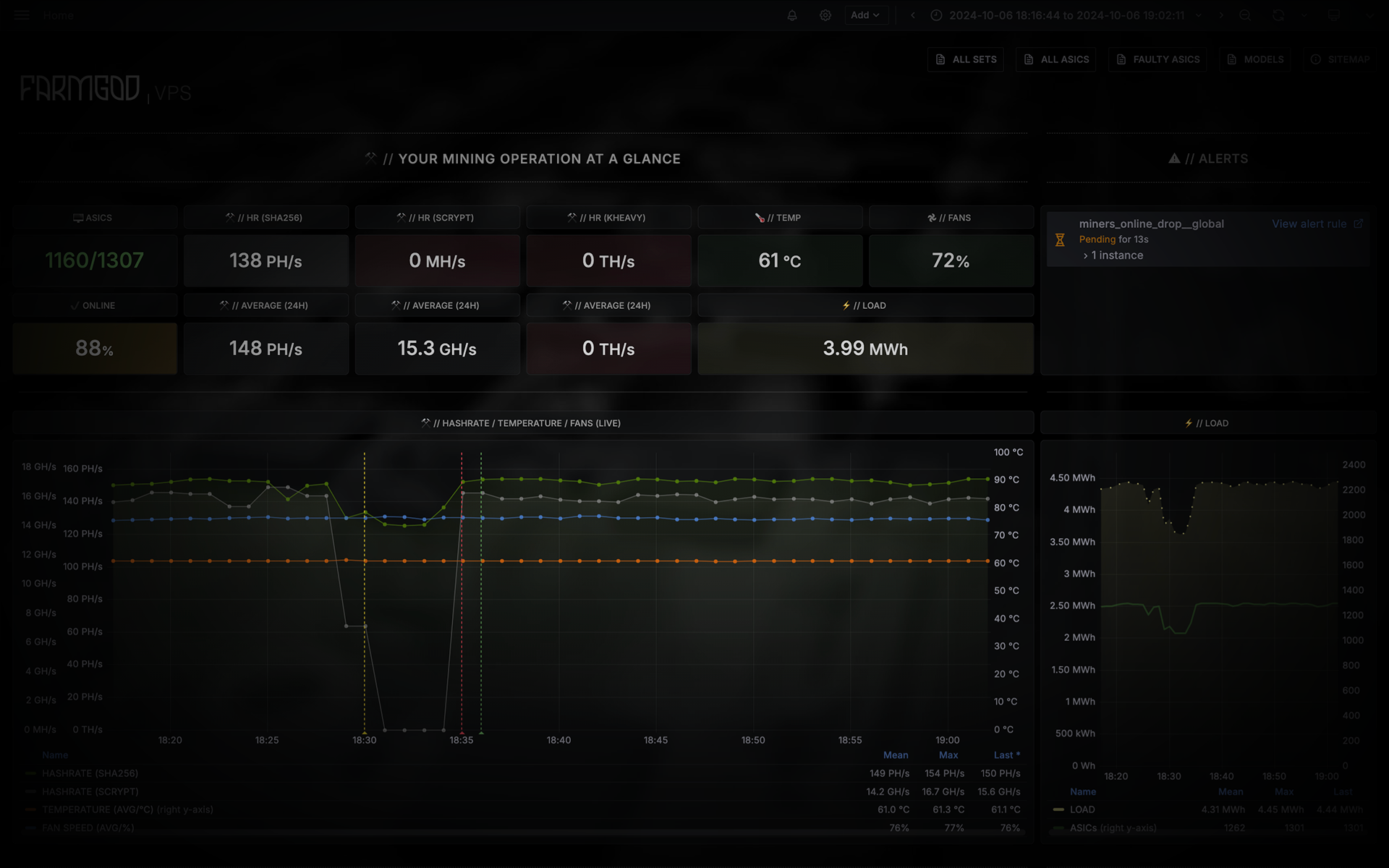Toggle LOAD series in load legend

pos(1082,809)
